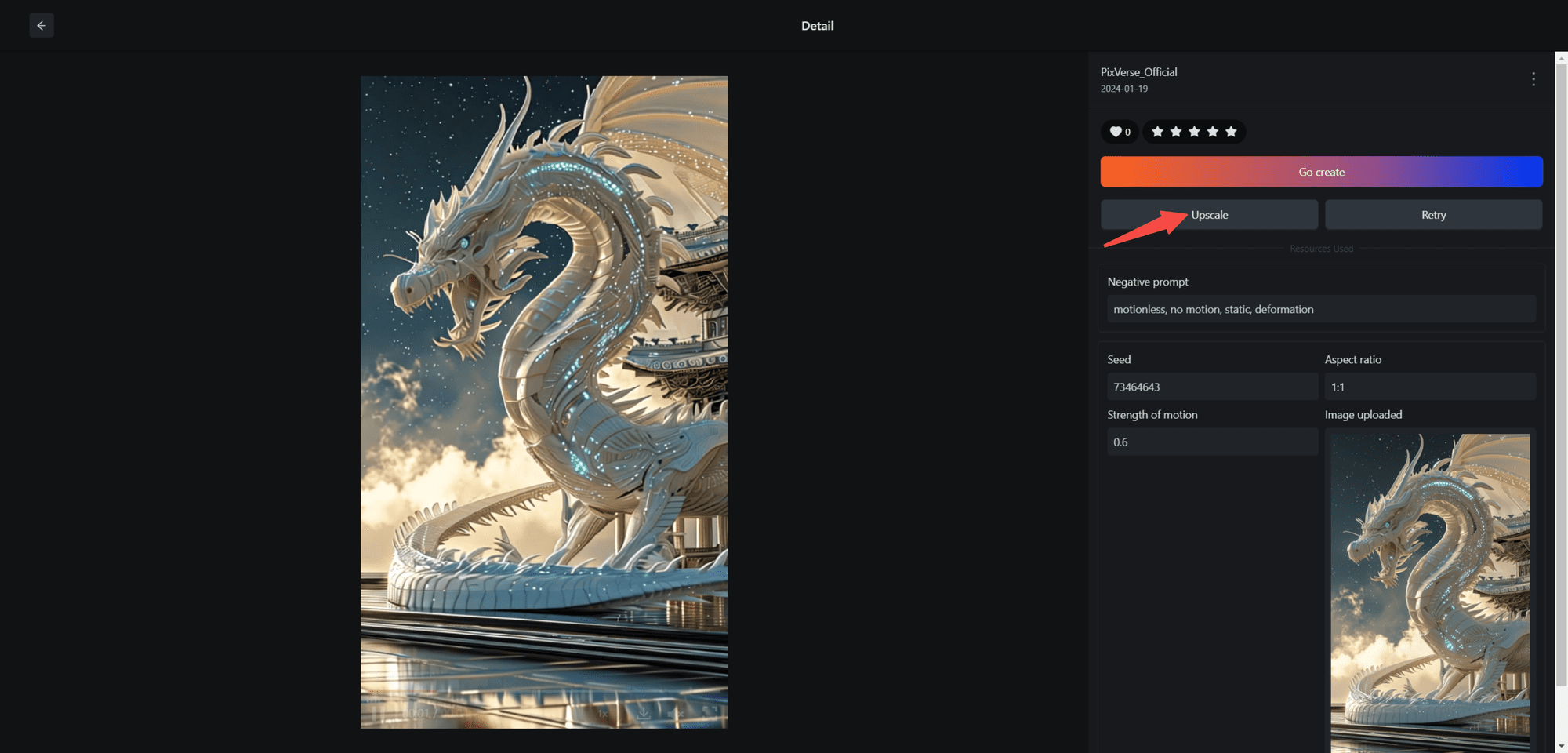Screen dimensions: 1568x753
Task: Click the Detail page title
Action: point(817,26)
